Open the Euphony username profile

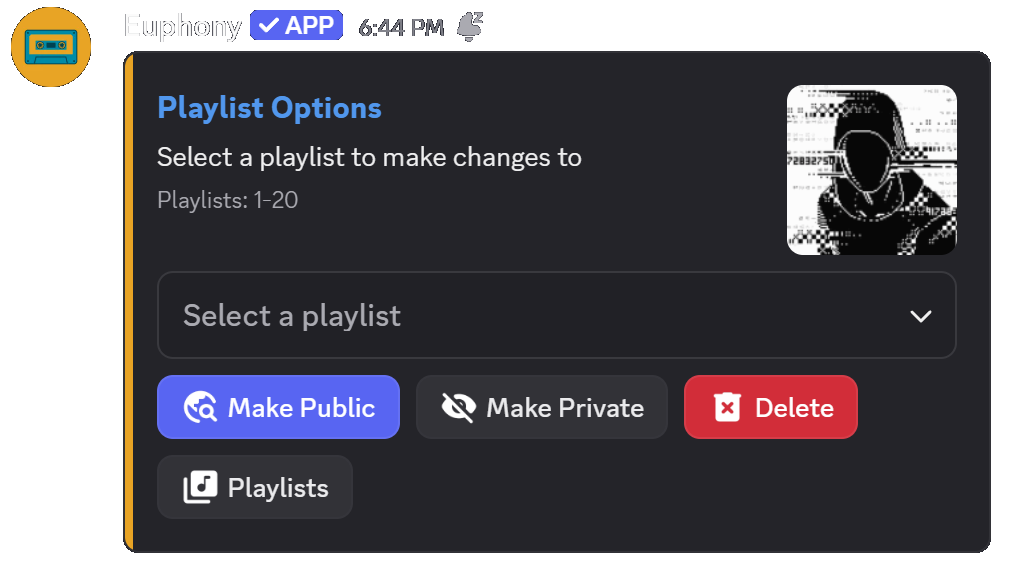(182, 26)
